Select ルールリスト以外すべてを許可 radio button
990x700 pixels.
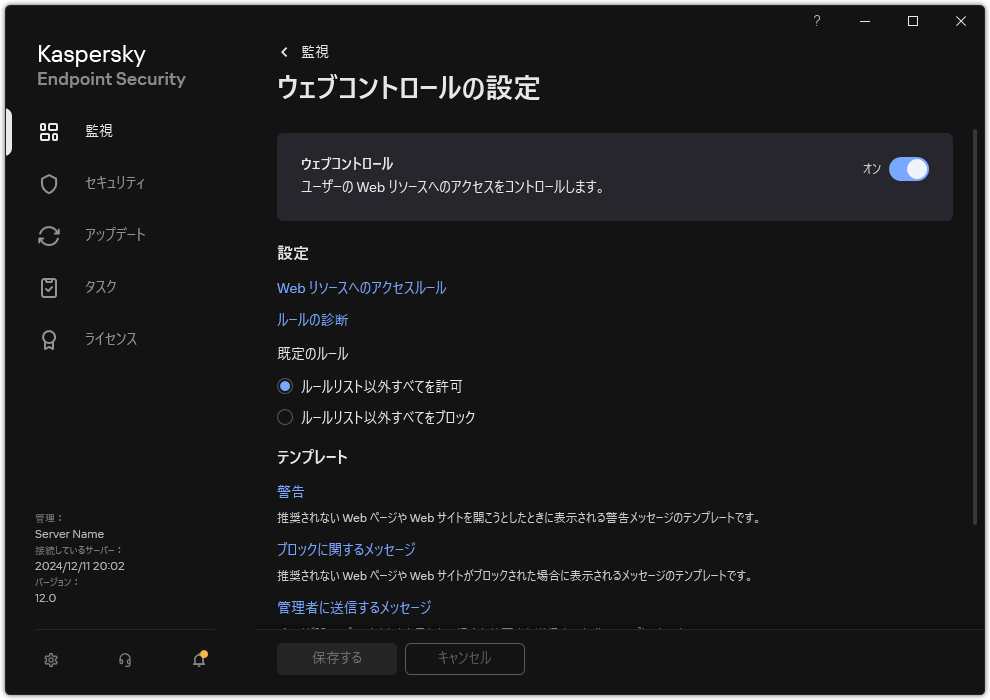tap(285, 386)
